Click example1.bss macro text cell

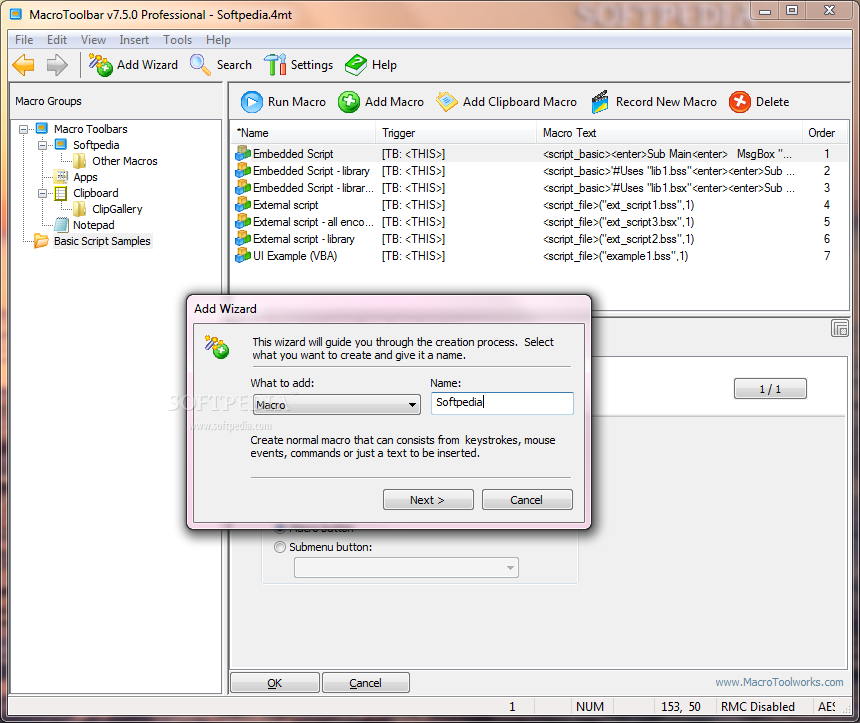pyautogui.click(x=615, y=256)
